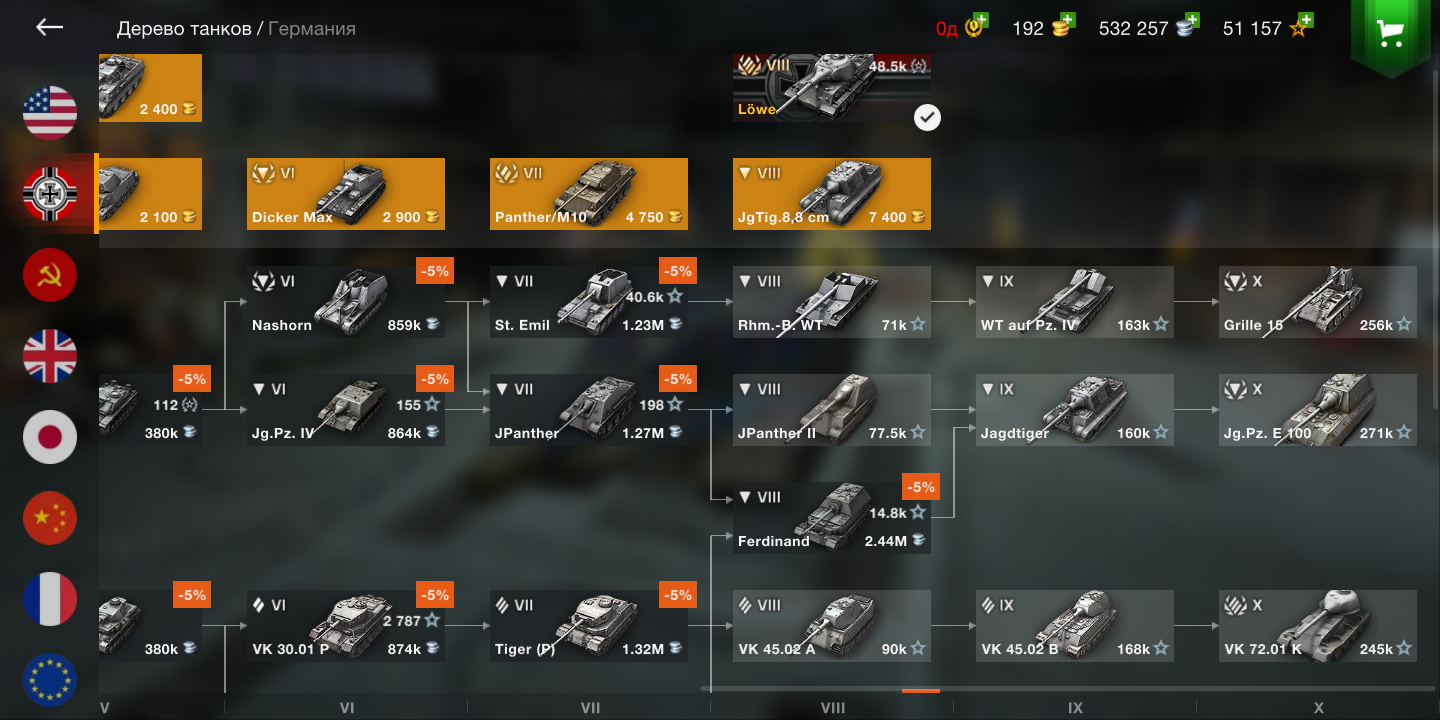This screenshot has width=1440, height=720.
Task: Open the Grille 15 tank card
Action: [x=1318, y=302]
